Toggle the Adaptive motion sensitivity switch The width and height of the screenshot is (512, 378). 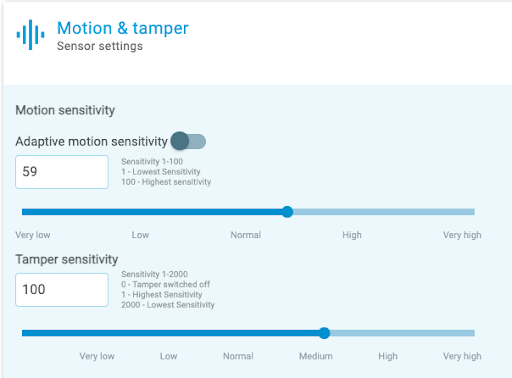click(188, 141)
